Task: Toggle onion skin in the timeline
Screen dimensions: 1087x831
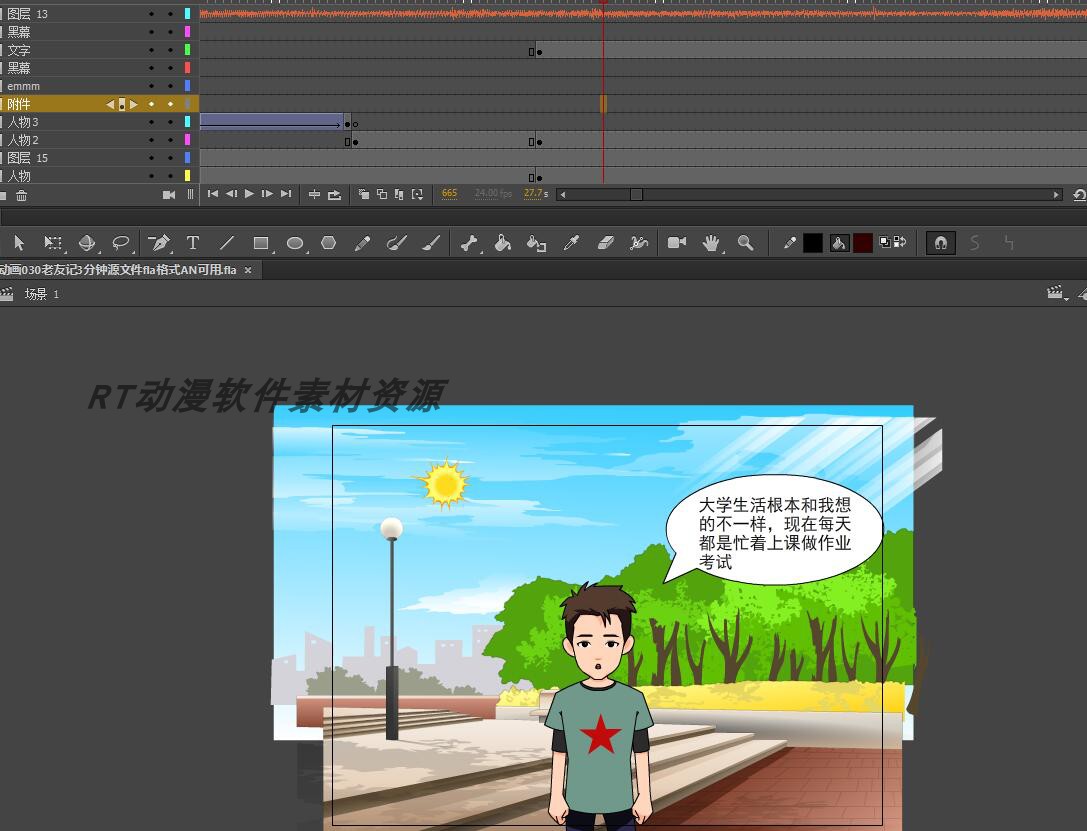Action: click(x=365, y=194)
